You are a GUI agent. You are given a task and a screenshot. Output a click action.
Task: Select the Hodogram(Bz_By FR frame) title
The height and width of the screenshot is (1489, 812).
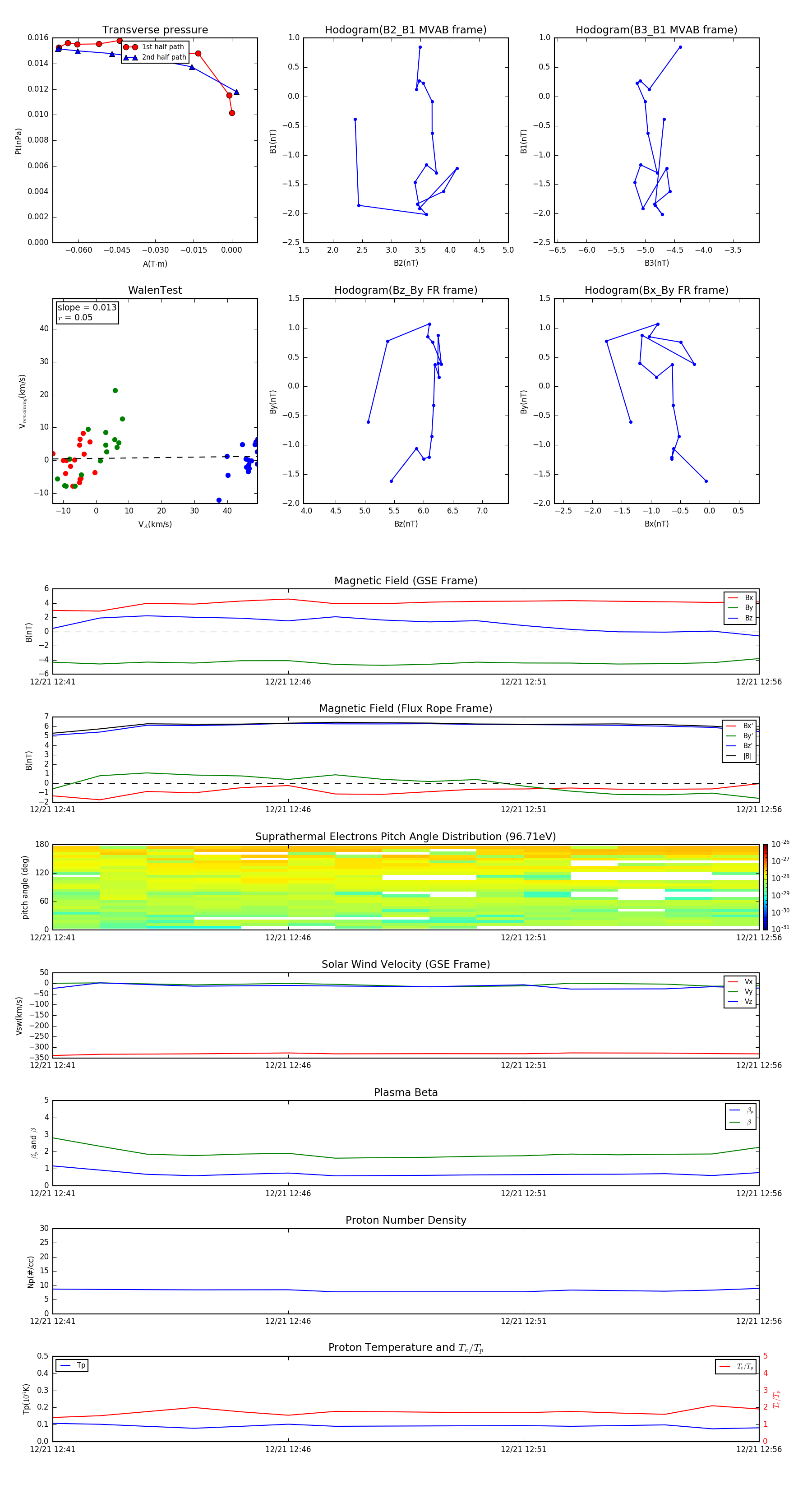[406, 290]
